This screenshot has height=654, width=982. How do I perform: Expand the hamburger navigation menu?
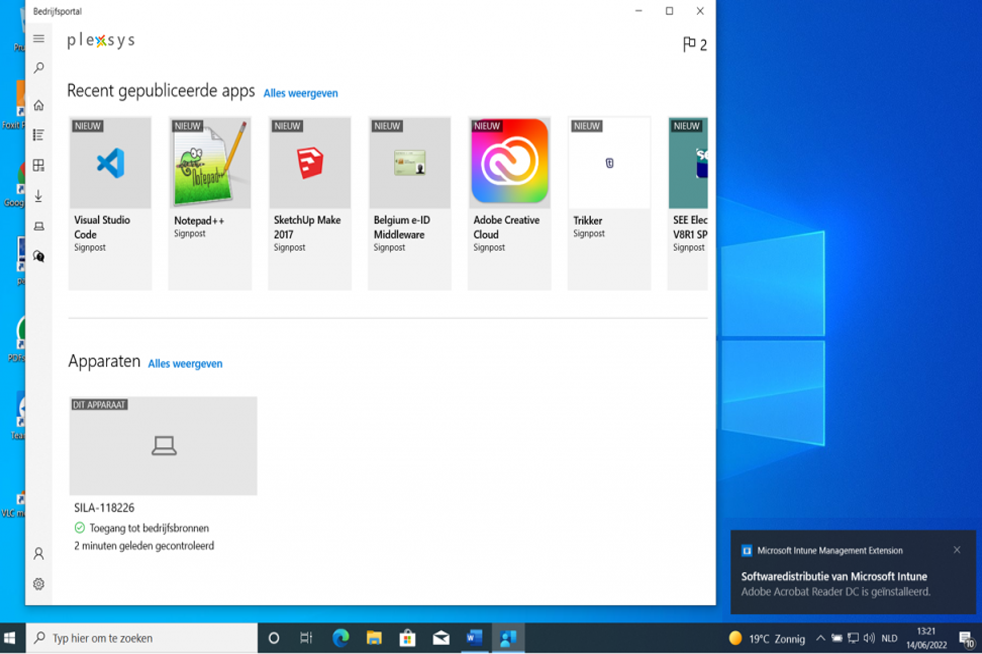[39, 39]
